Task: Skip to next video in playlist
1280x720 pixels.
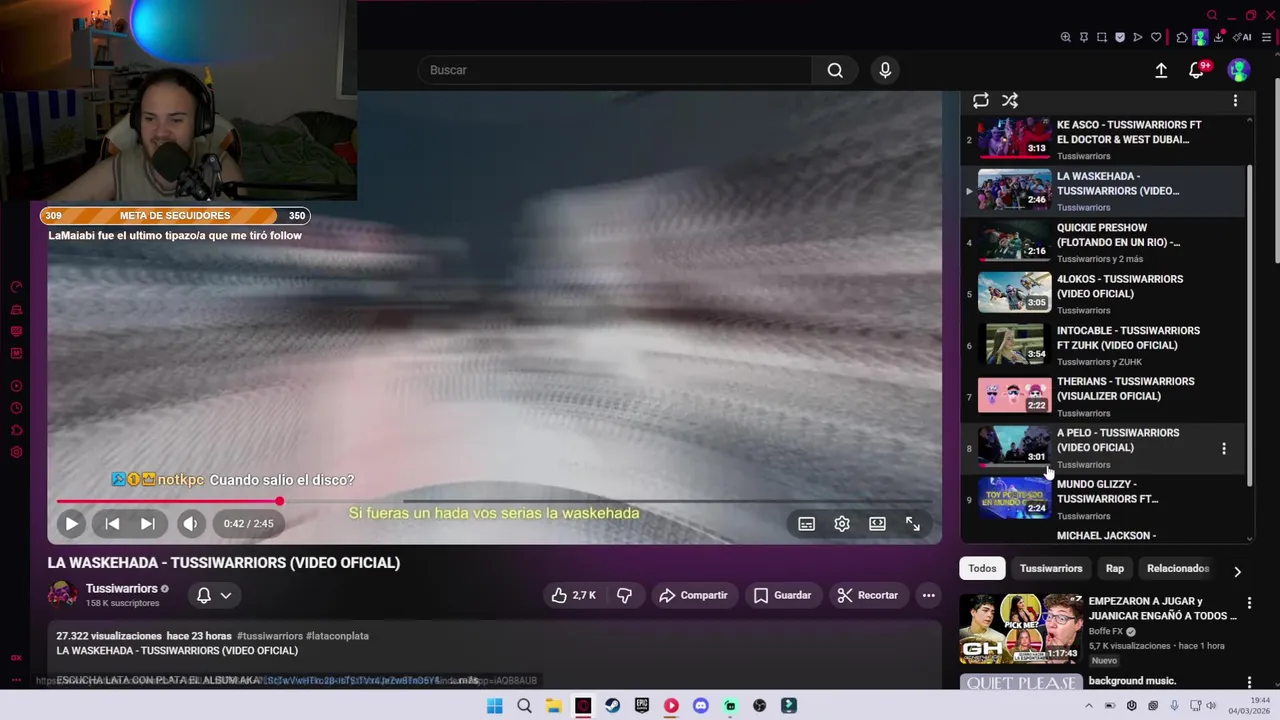Action: pos(147,523)
